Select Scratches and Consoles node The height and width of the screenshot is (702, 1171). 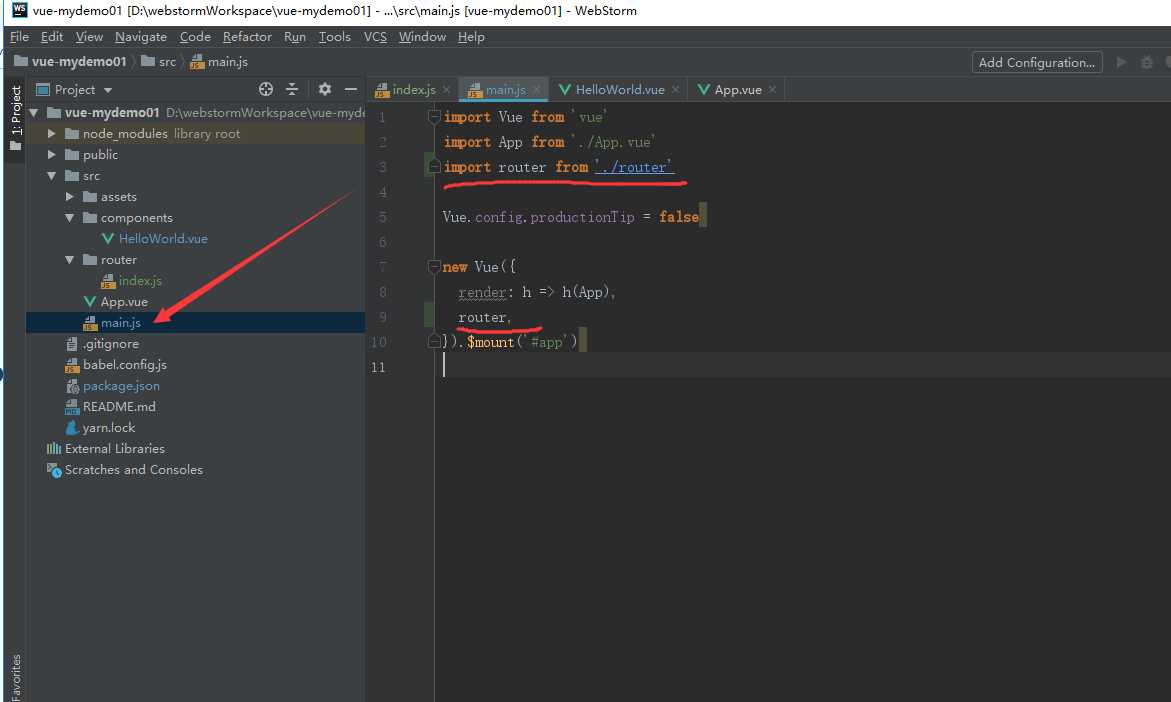[x=133, y=469]
